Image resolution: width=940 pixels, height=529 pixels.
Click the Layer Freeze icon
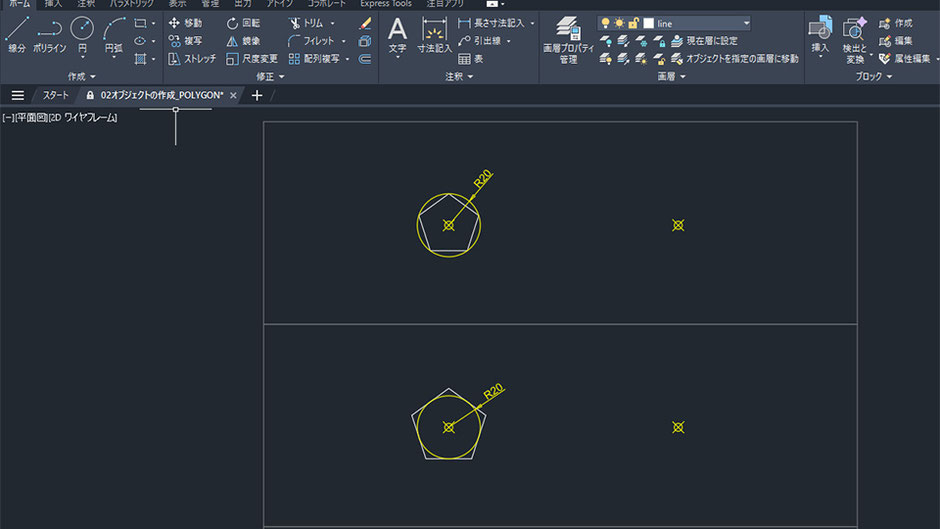[x=641, y=41]
